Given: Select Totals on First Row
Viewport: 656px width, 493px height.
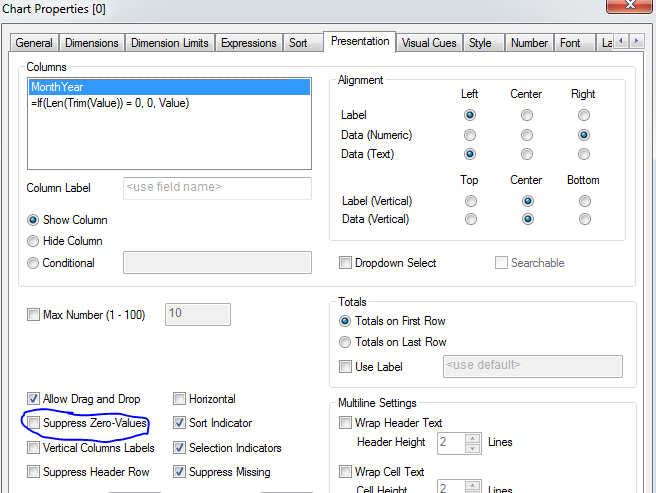Looking at the screenshot, I should pyautogui.click(x=345, y=321).
